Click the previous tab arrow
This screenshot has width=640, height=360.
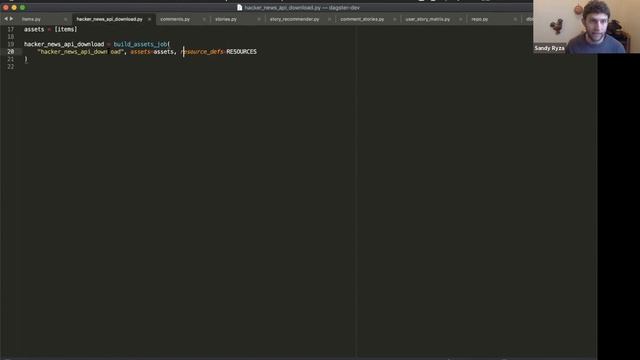pyautogui.click(x=6, y=19)
